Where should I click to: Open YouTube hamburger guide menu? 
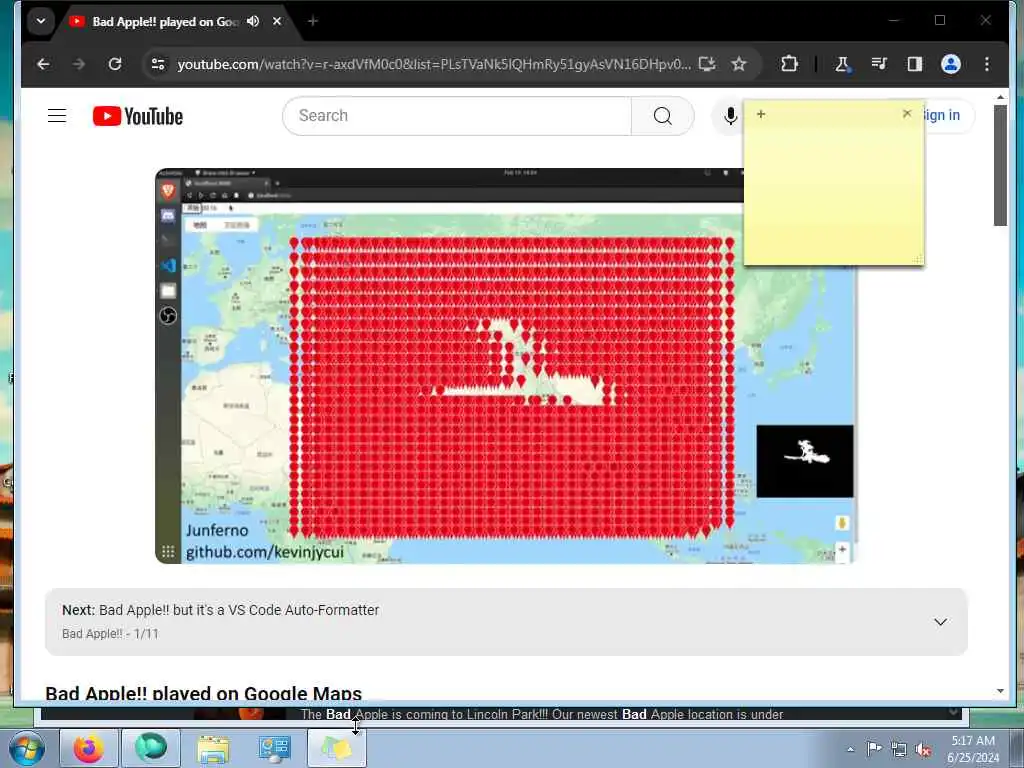tap(57, 116)
